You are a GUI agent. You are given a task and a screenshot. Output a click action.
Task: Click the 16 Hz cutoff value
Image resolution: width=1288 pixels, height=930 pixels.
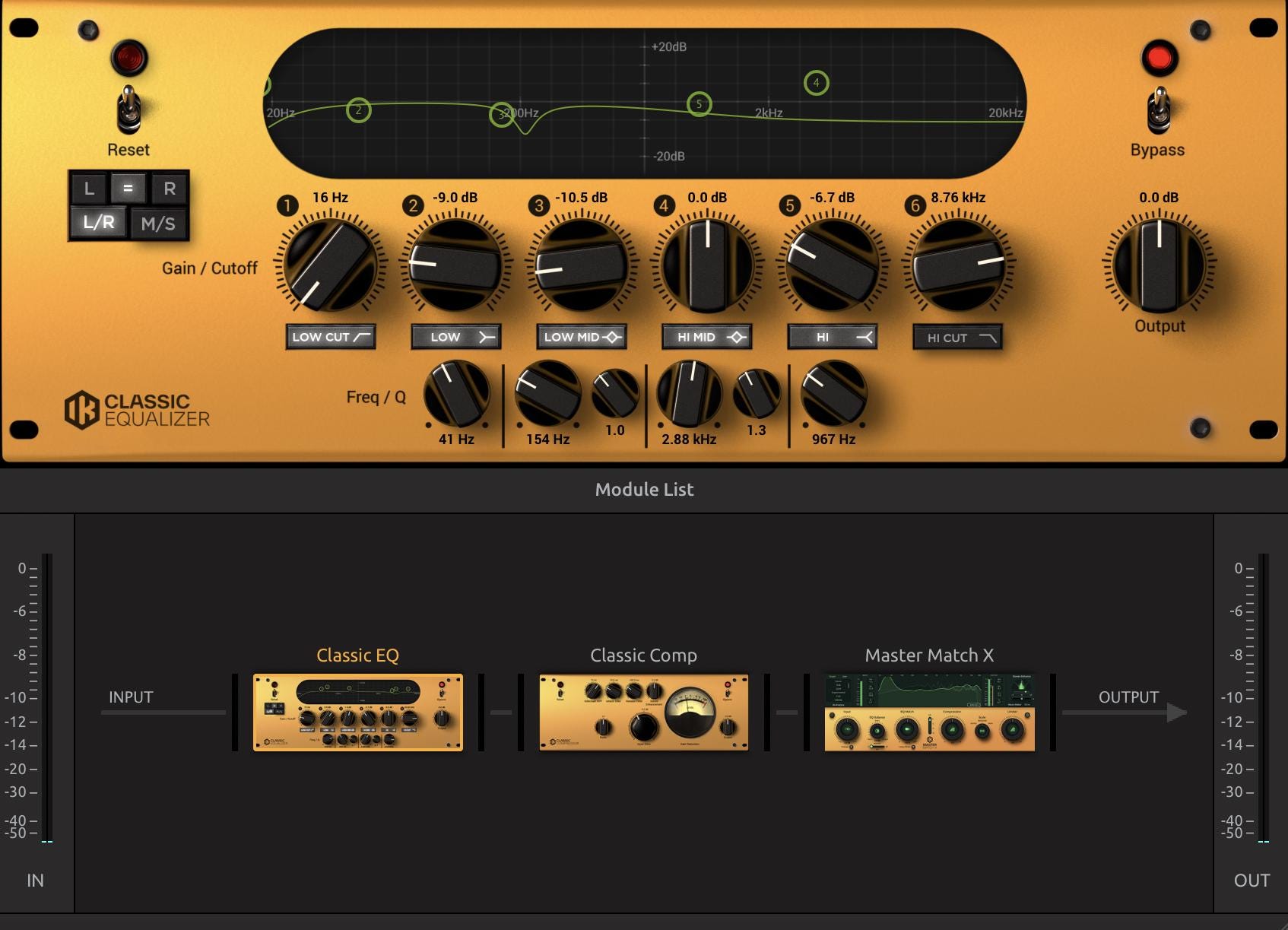pos(331,198)
